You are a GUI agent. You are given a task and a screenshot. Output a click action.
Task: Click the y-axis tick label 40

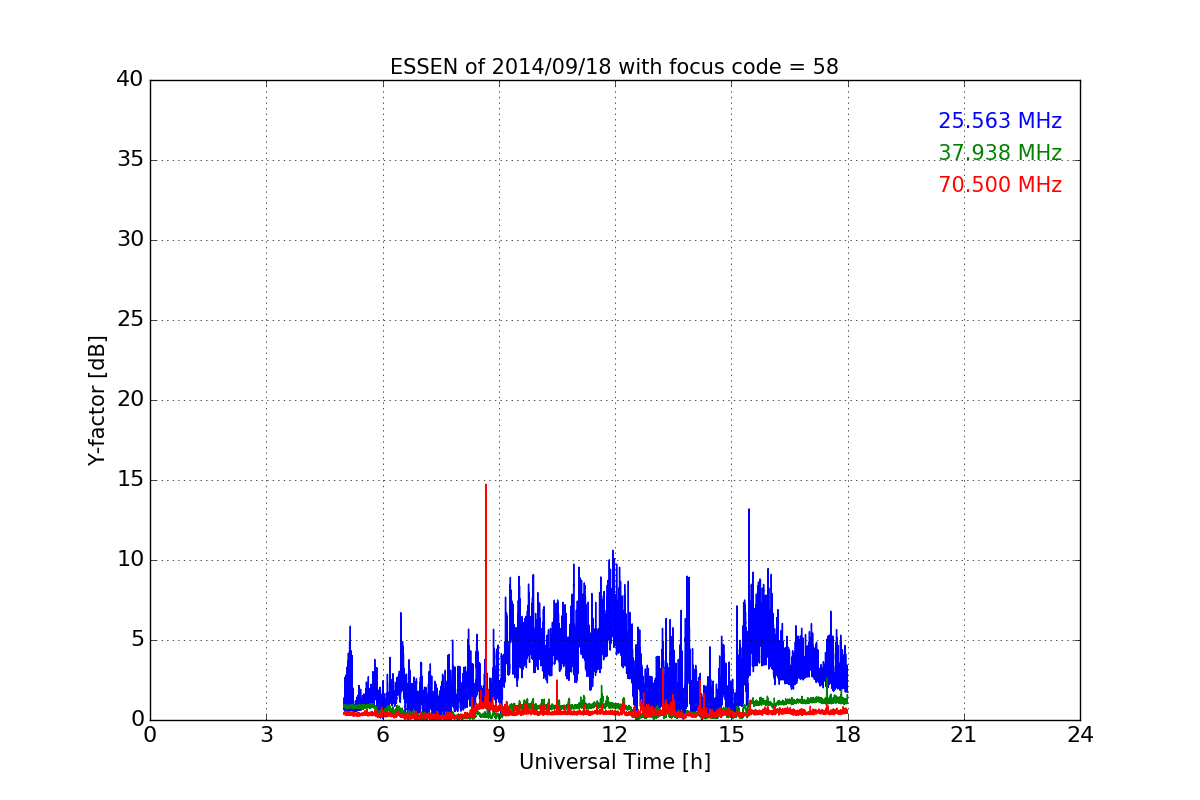click(x=130, y=80)
